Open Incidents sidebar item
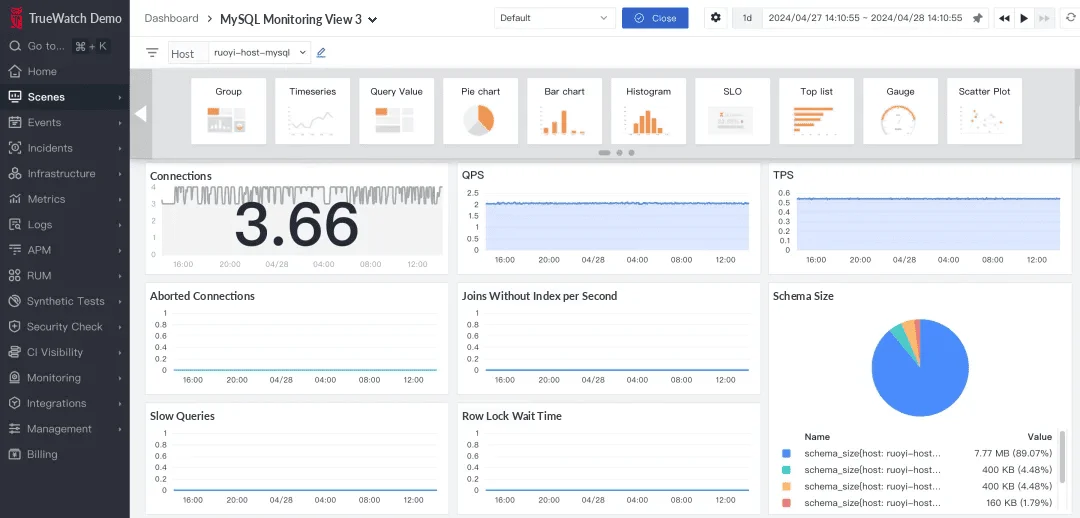This screenshot has height=518, width=1080. click(65, 148)
